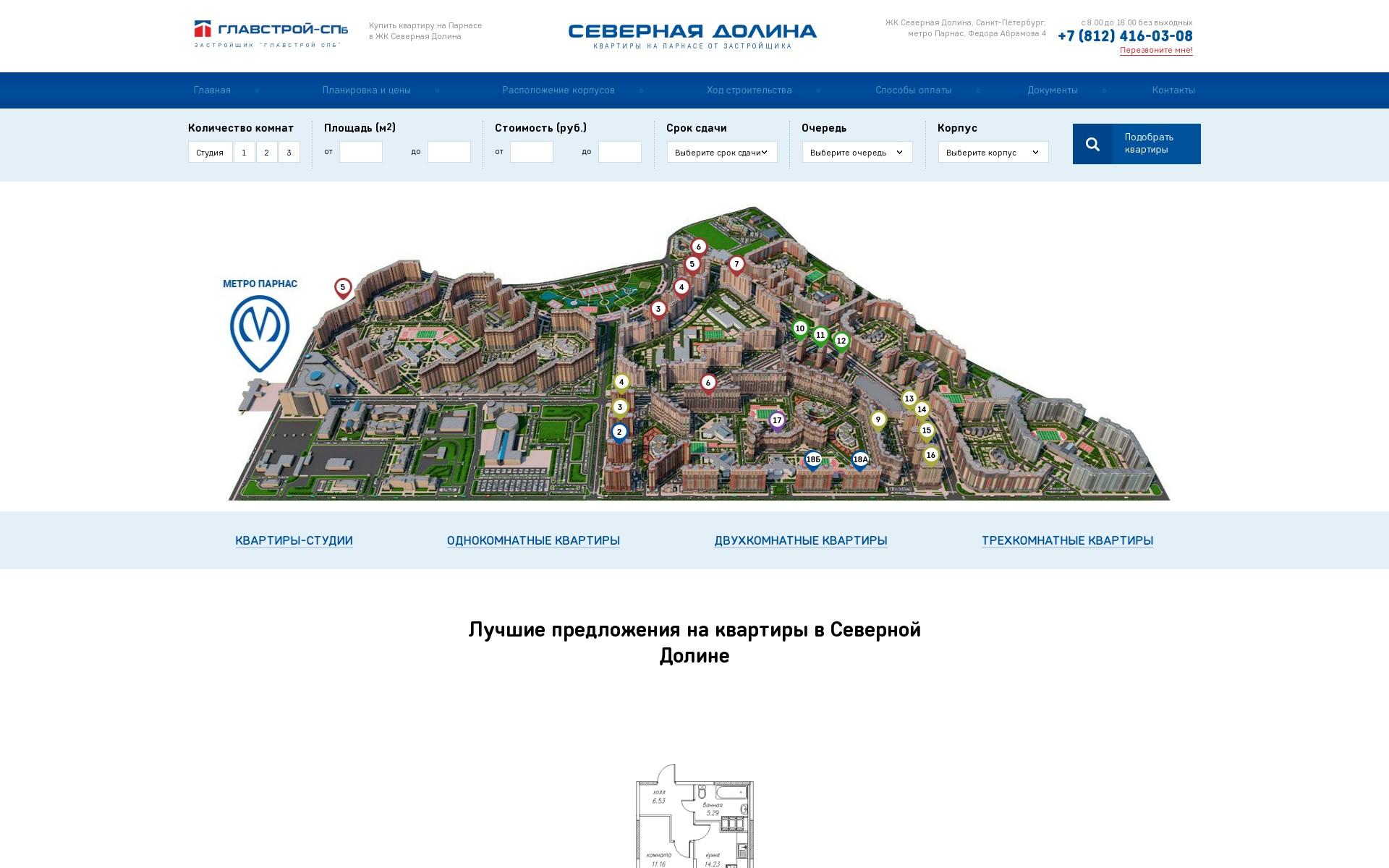
Task: Click the phone number +7 (812) 416-03-08
Action: pos(1125,36)
